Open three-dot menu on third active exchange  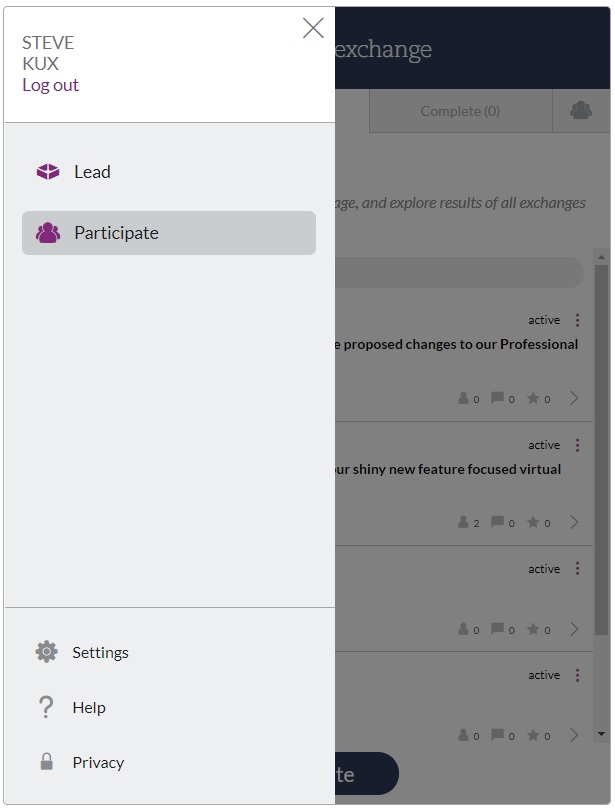(577, 569)
